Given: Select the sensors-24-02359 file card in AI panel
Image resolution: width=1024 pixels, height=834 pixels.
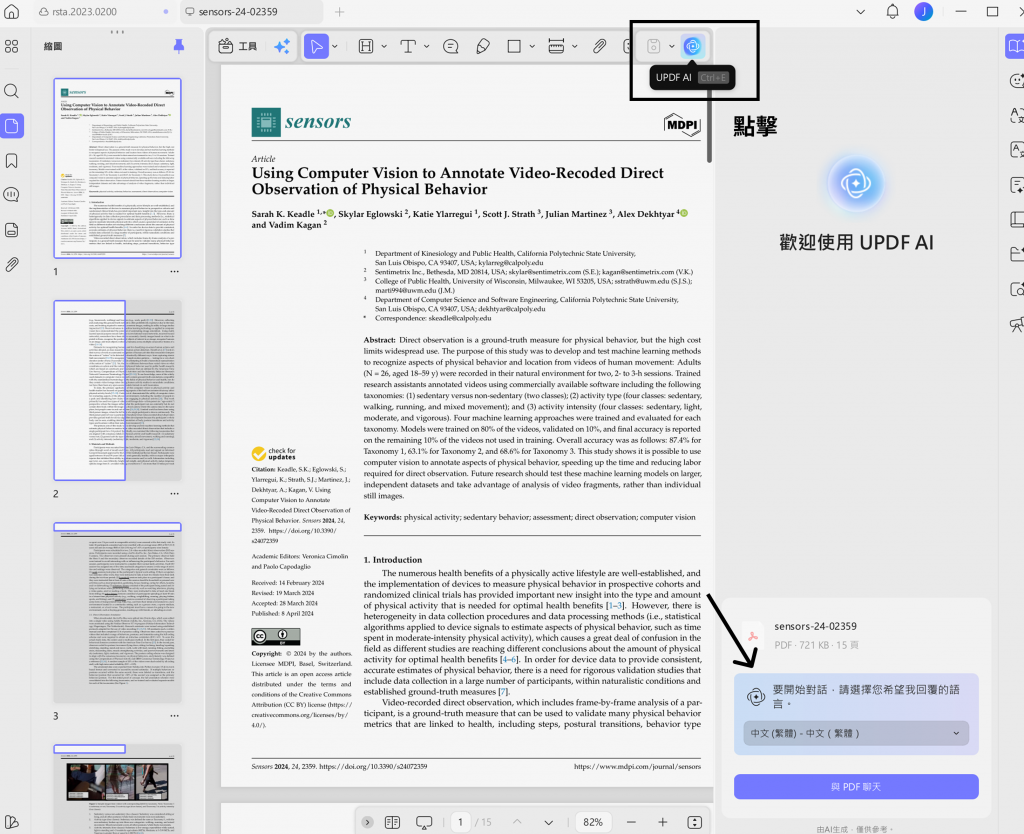Looking at the screenshot, I should [x=856, y=635].
